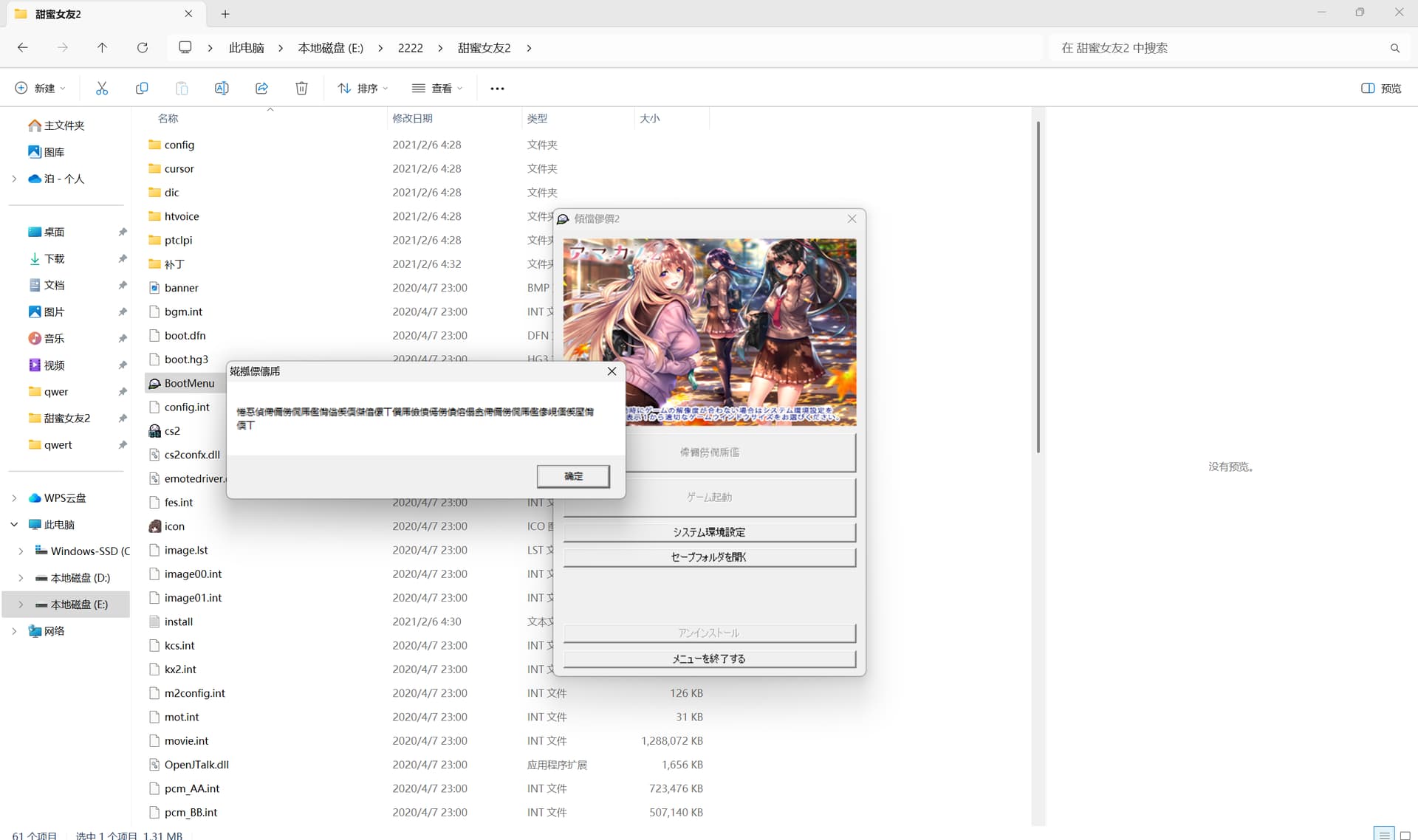Click 此电脑 breadcrumb in address bar
This screenshot has width=1418, height=840.
click(x=246, y=48)
